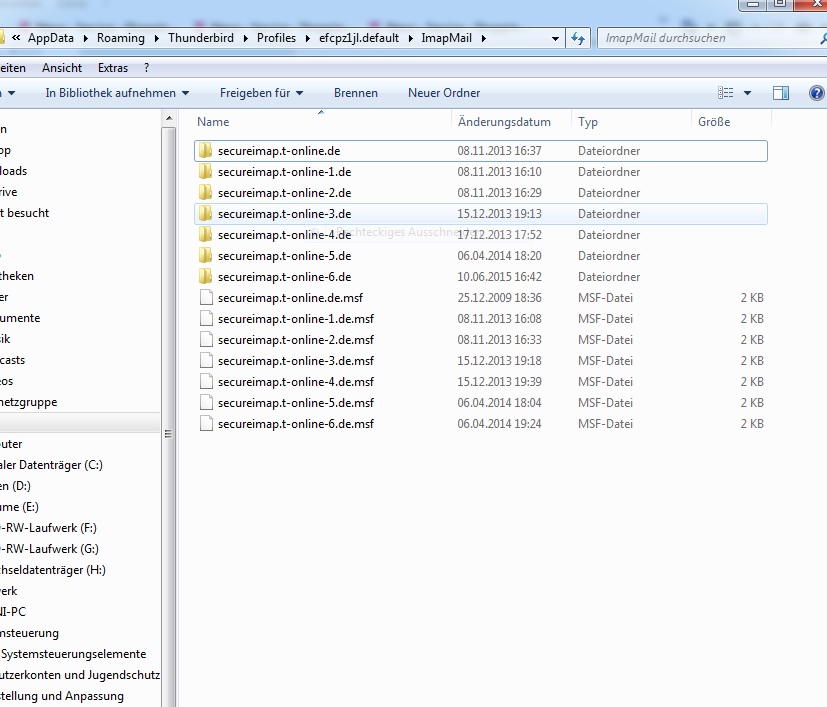827x707 pixels.
Task: Click the secureimap.t-online.de.msf file icon
Action: pyautogui.click(x=206, y=298)
